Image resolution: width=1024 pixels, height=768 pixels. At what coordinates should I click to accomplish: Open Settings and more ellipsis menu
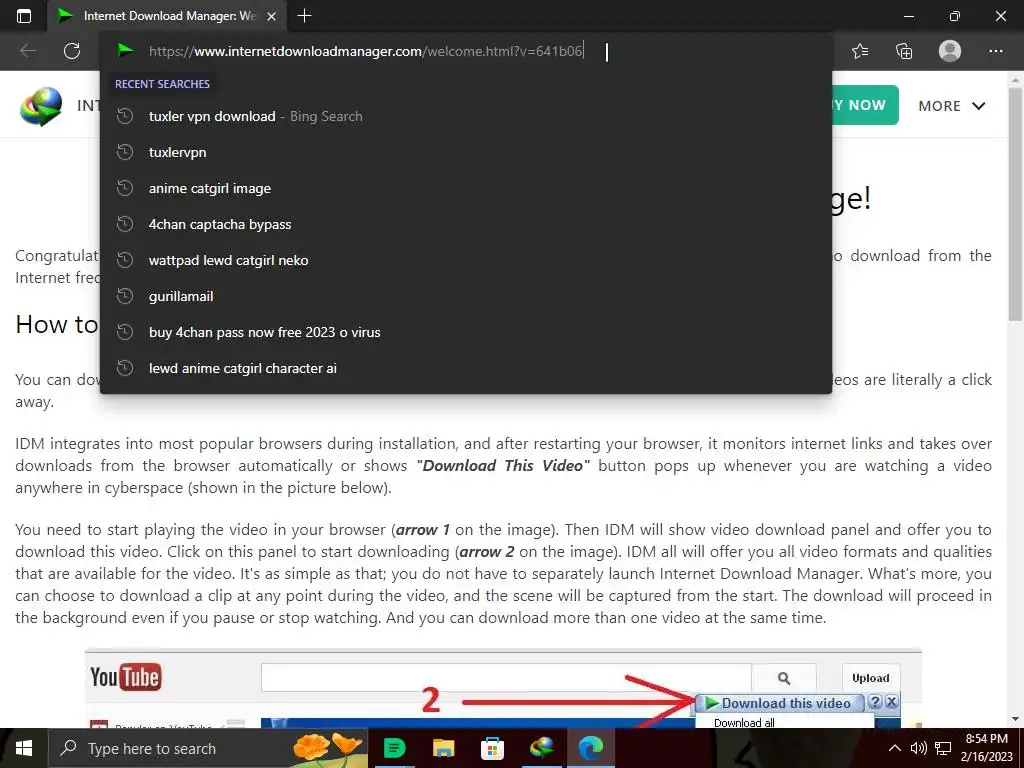point(995,51)
